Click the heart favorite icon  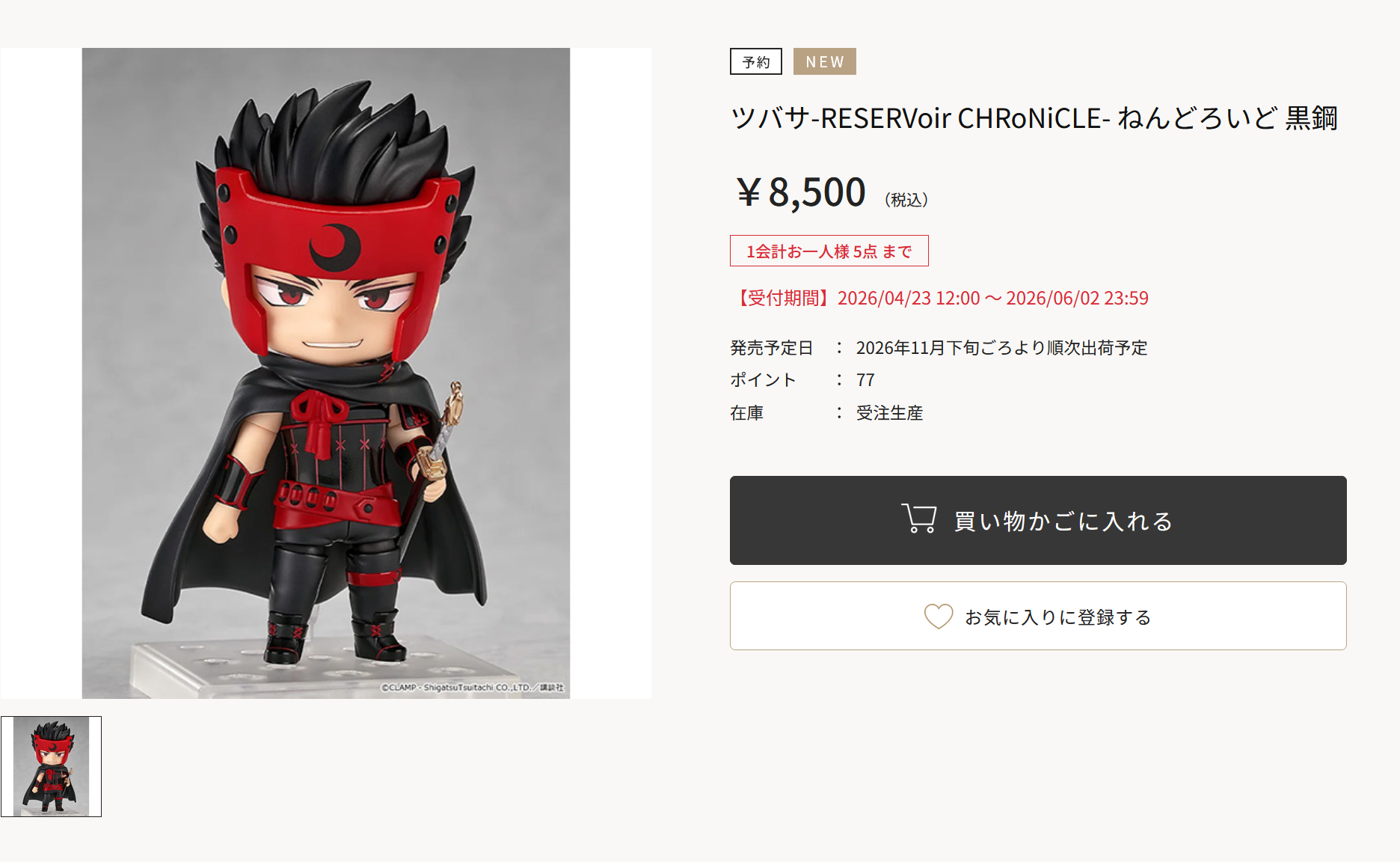point(939,616)
